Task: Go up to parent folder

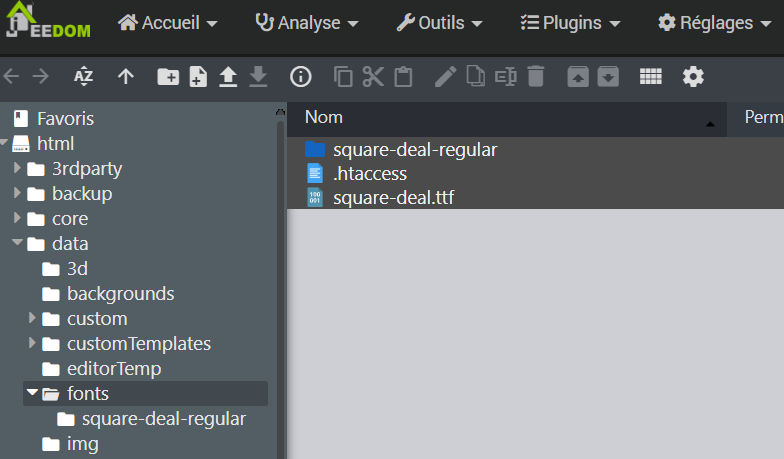Action: tap(126, 77)
